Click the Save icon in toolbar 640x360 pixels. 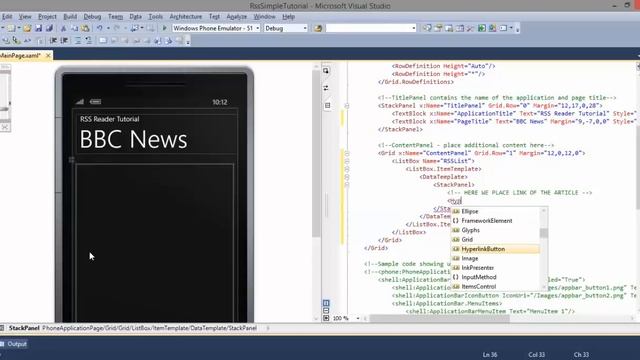click(38, 28)
